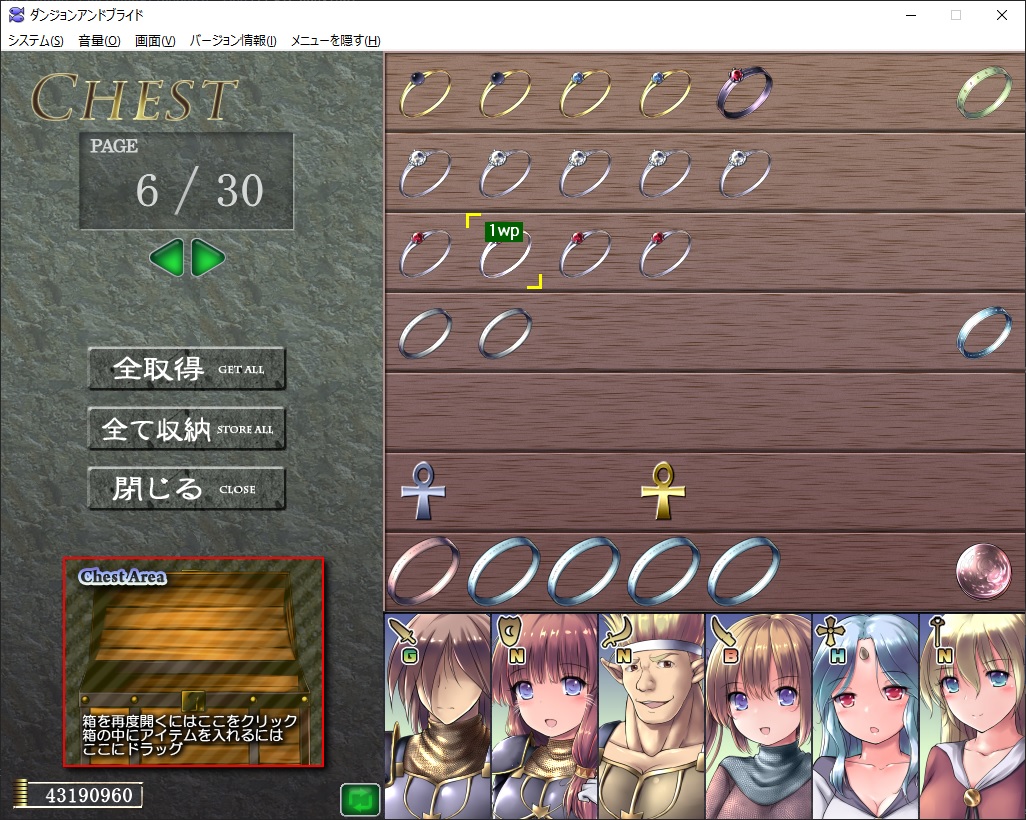This screenshot has height=820, width=1026.
Task: Select メニューを隠す(H) menu item
Action: coord(336,41)
